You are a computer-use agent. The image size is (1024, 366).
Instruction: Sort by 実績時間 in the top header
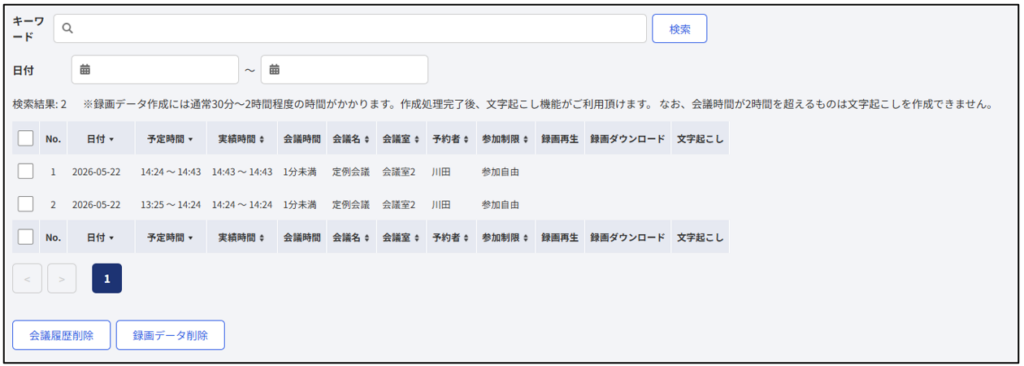point(241,139)
